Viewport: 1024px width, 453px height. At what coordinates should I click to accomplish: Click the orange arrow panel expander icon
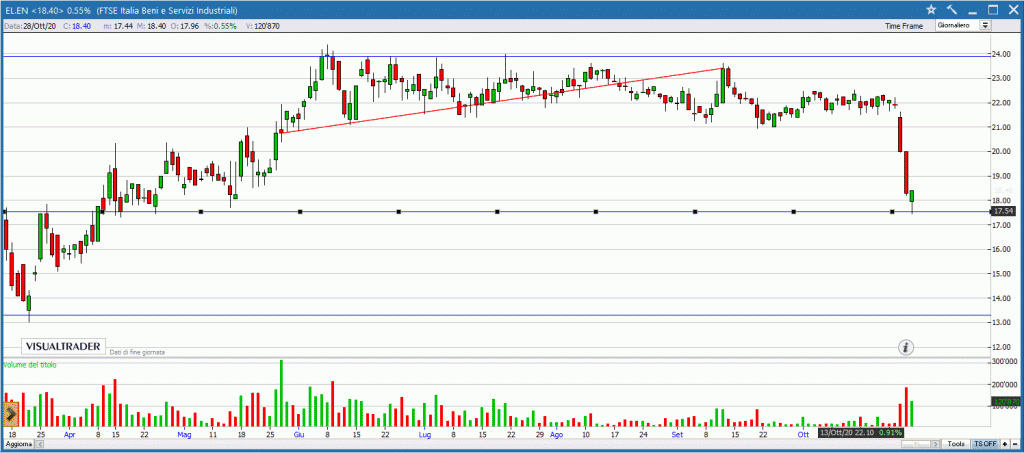(10, 414)
